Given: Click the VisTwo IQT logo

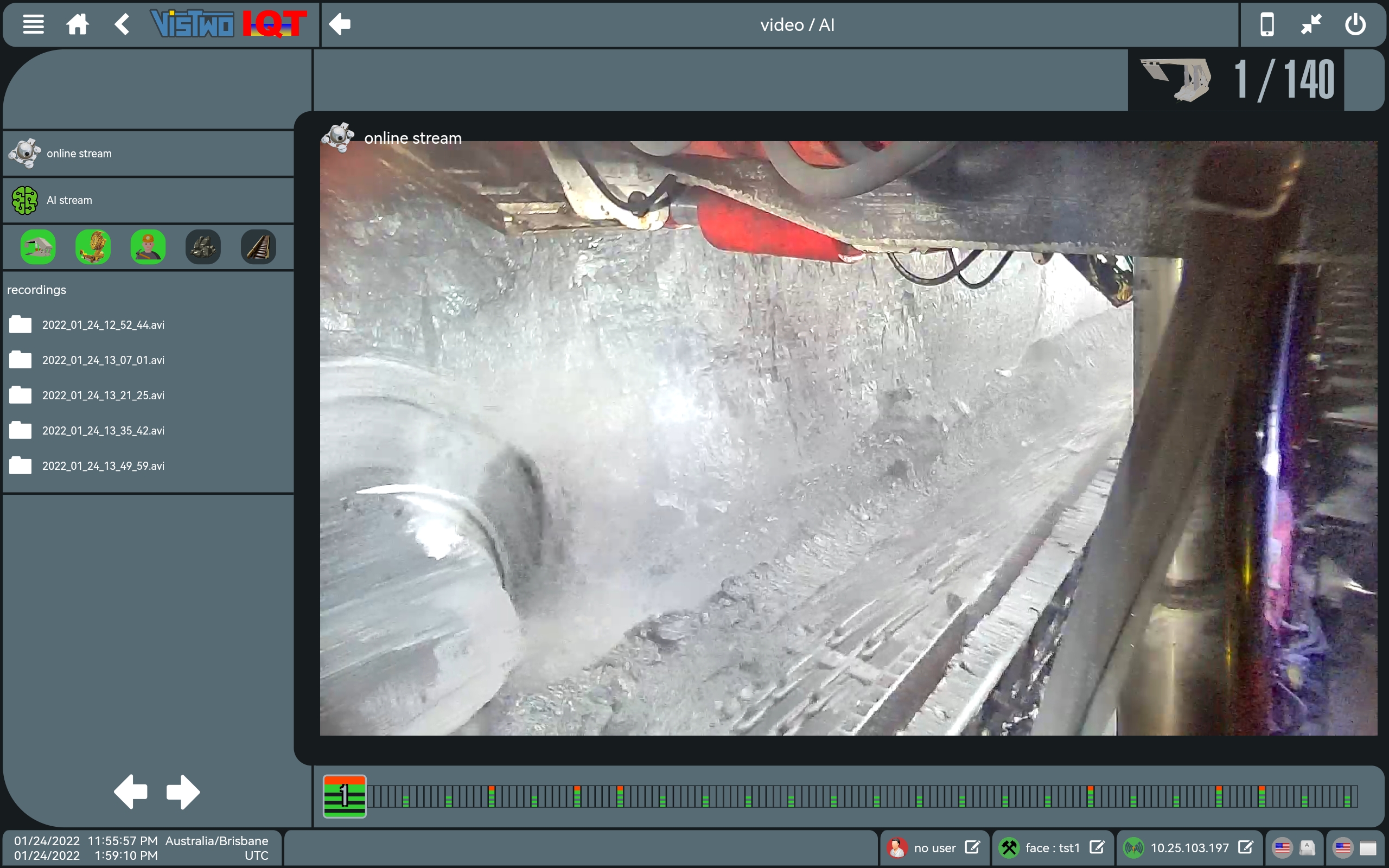Looking at the screenshot, I should point(228,24).
